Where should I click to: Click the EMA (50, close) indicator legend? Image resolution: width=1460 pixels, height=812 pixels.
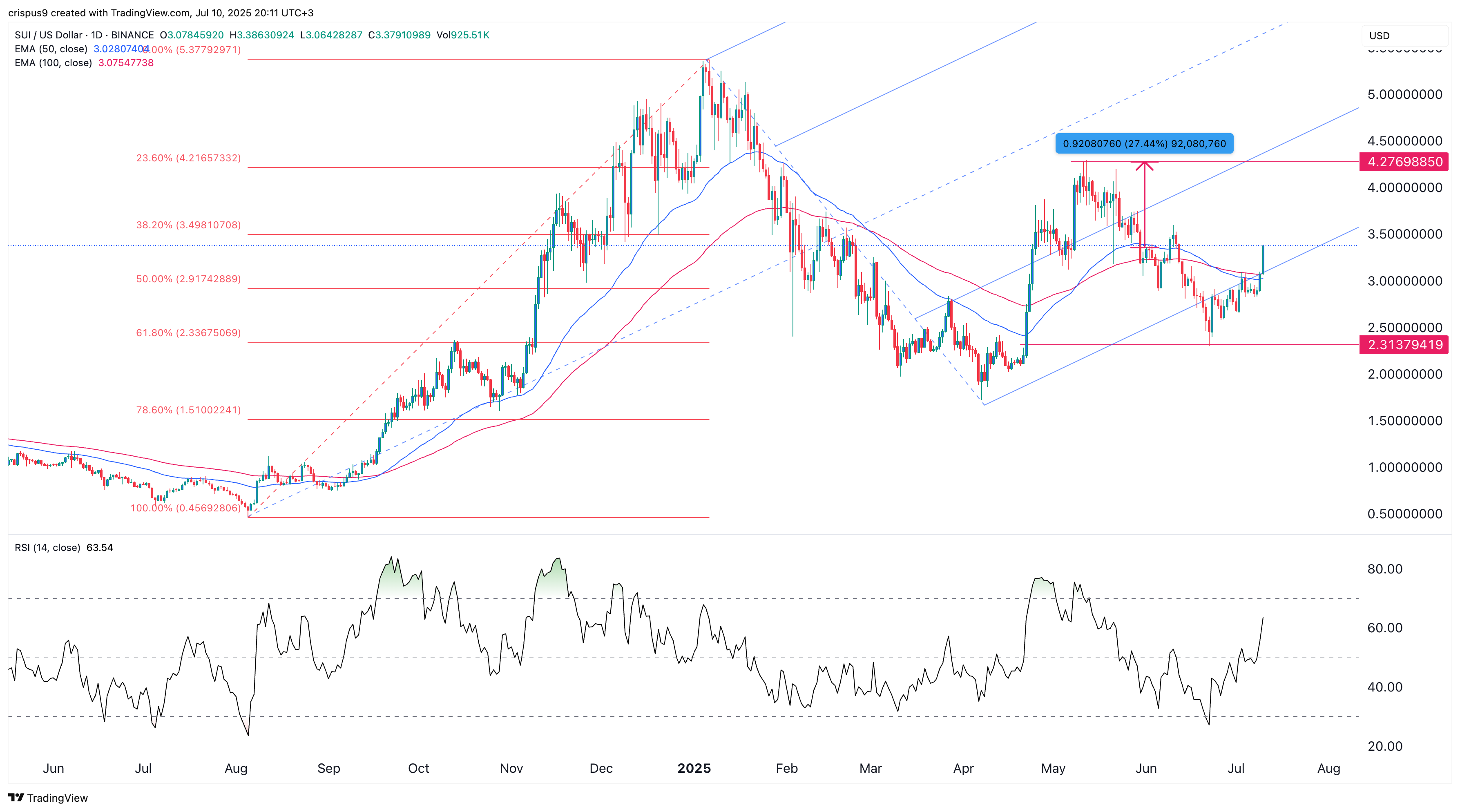pos(51,49)
